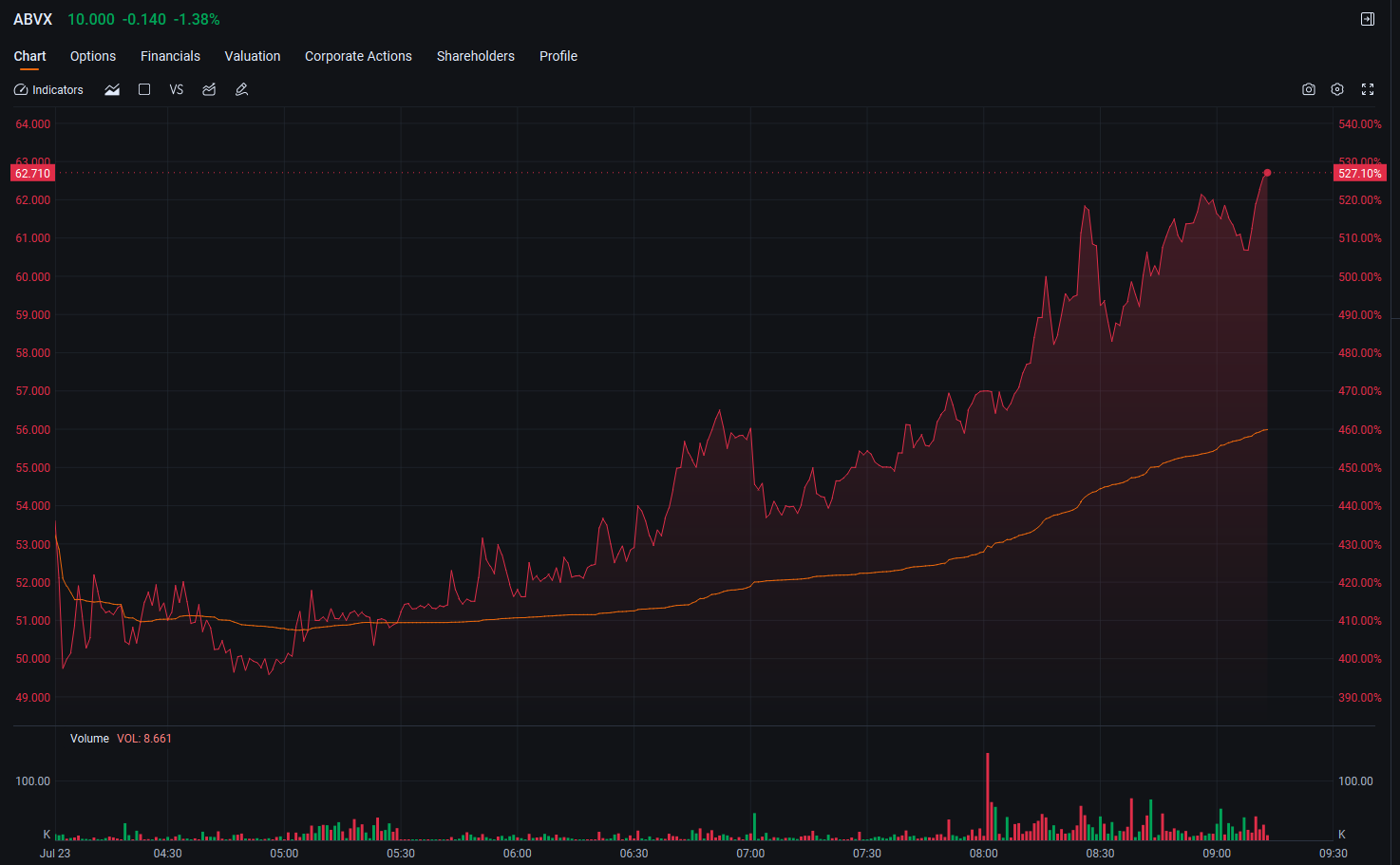Go to the Valuation tab
The width and height of the screenshot is (1400, 865).
[253, 56]
